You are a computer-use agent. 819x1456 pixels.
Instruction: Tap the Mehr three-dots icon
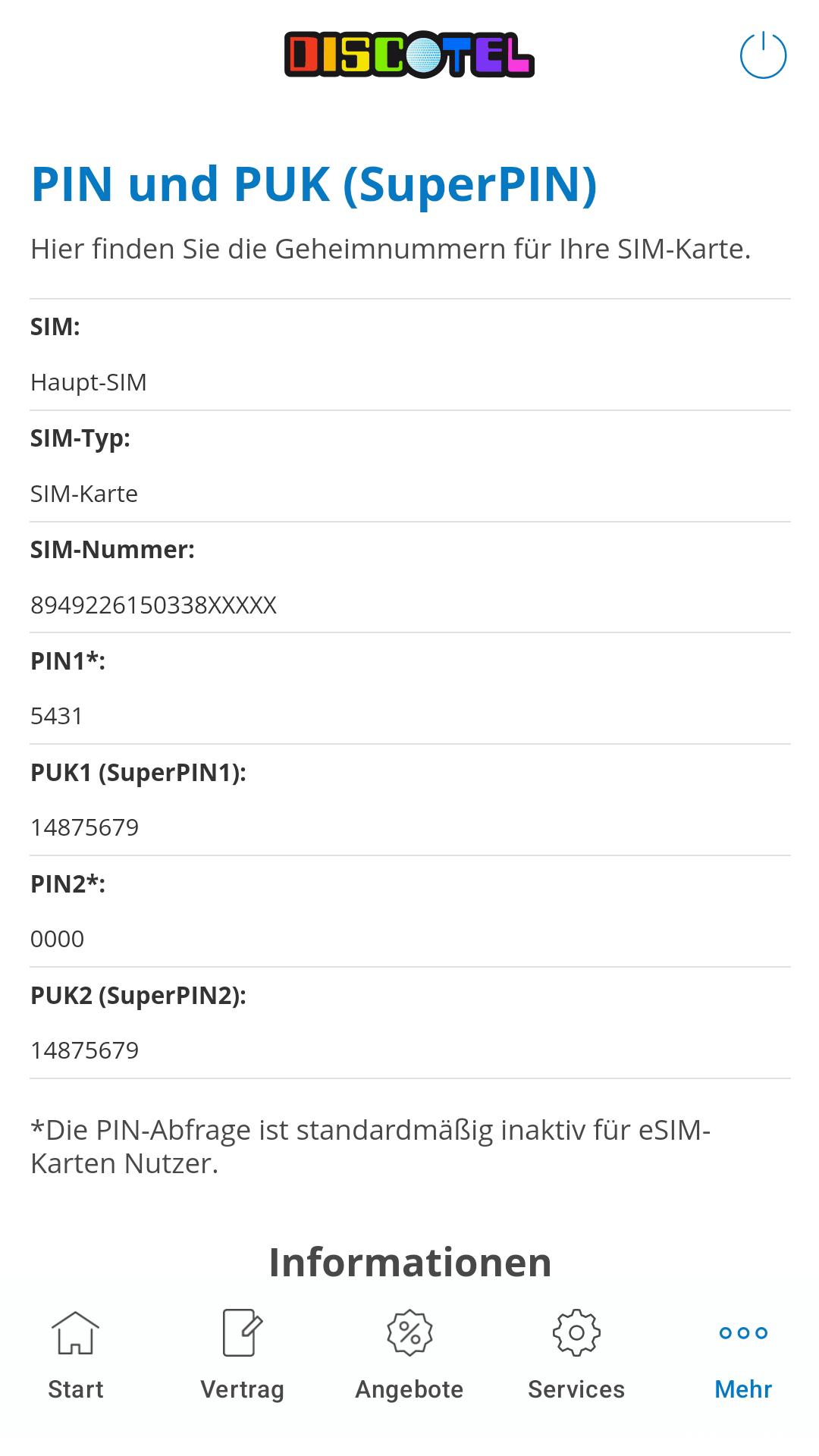point(743,1332)
